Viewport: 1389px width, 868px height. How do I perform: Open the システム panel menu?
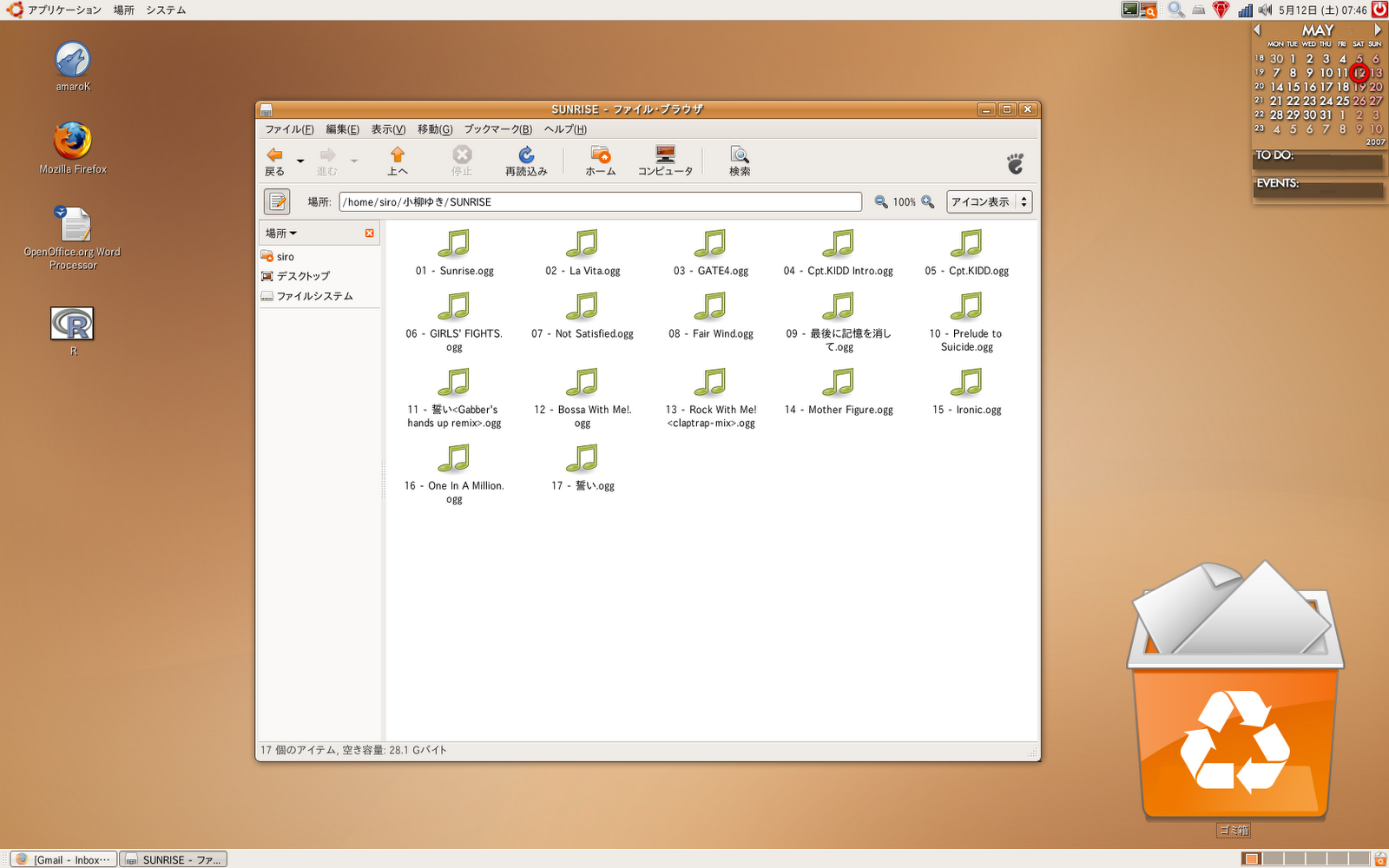[166, 10]
